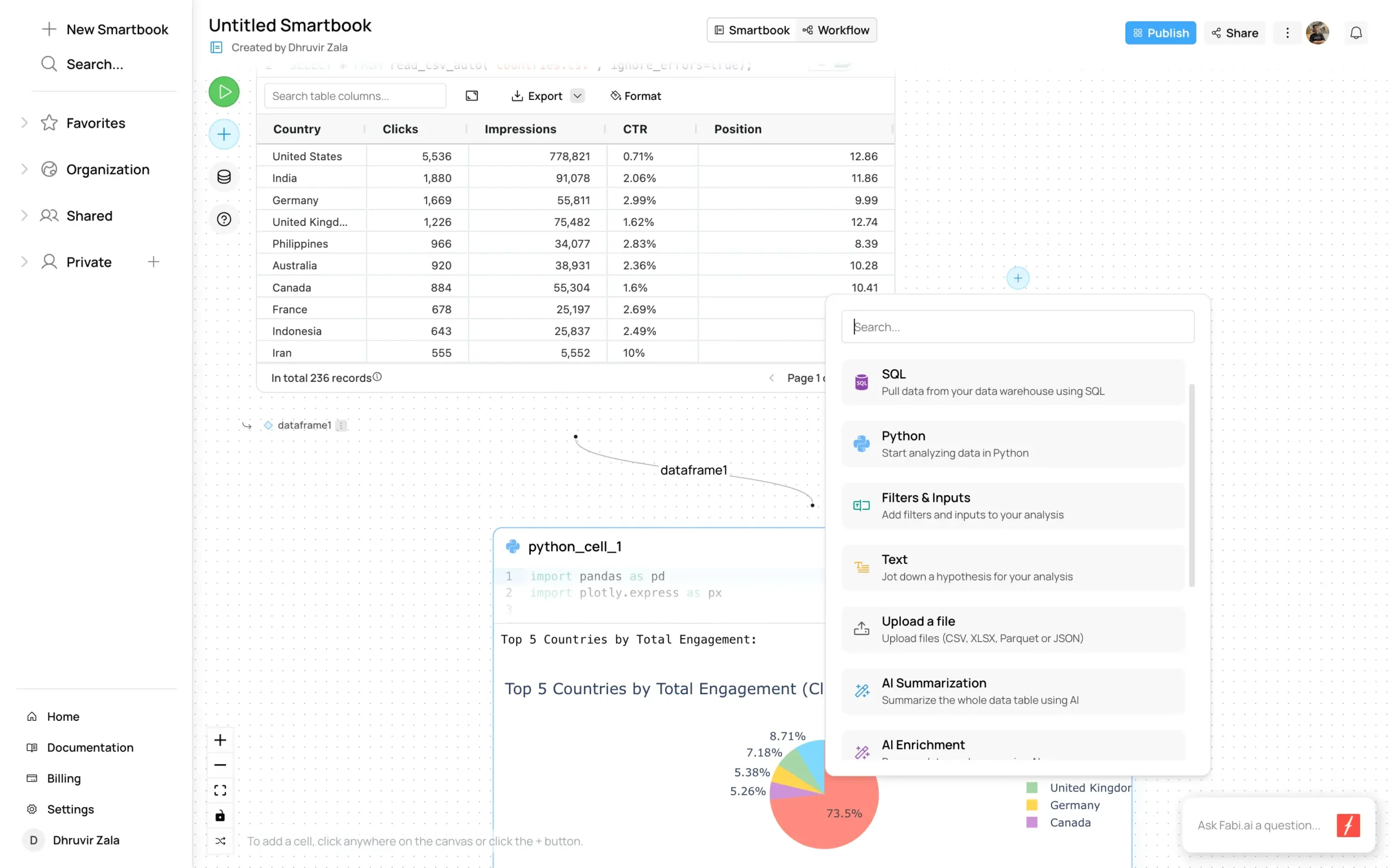Switch to Smartbook view
This screenshot has width=1391, height=868.
tap(751, 30)
